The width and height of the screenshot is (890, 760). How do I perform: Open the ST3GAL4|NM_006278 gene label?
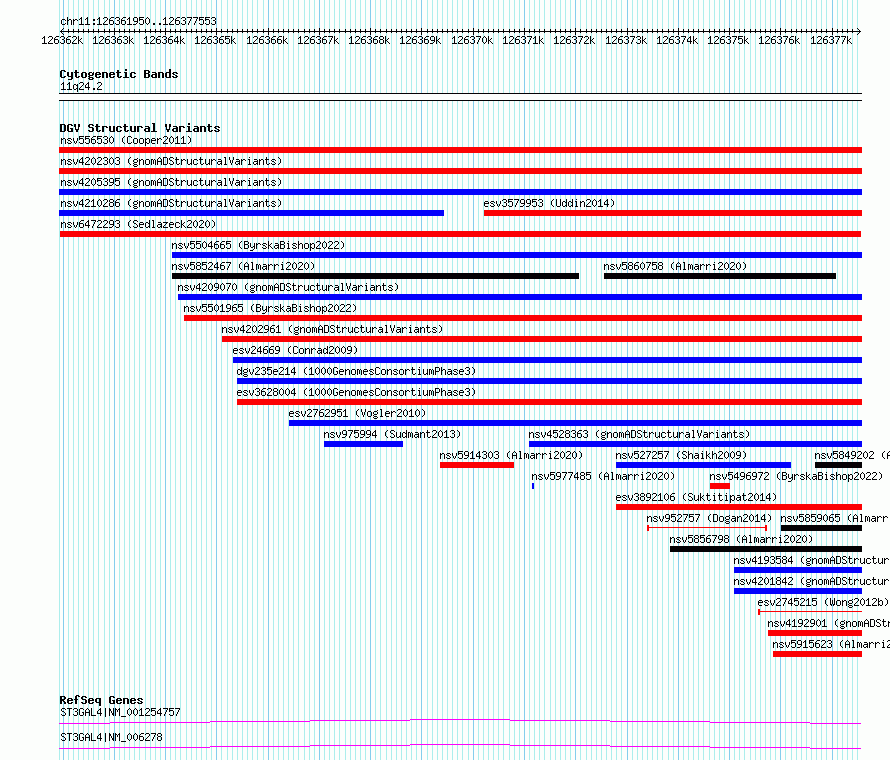pyautogui.click(x=111, y=737)
